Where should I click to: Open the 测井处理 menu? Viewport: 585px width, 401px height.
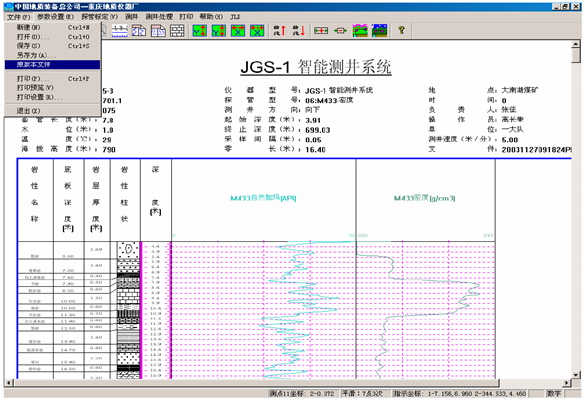coord(159,17)
